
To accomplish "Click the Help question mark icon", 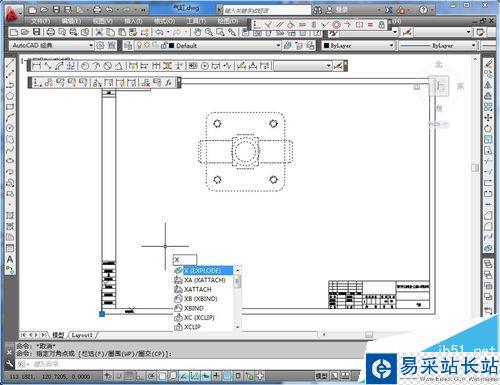I will tap(423, 10).
